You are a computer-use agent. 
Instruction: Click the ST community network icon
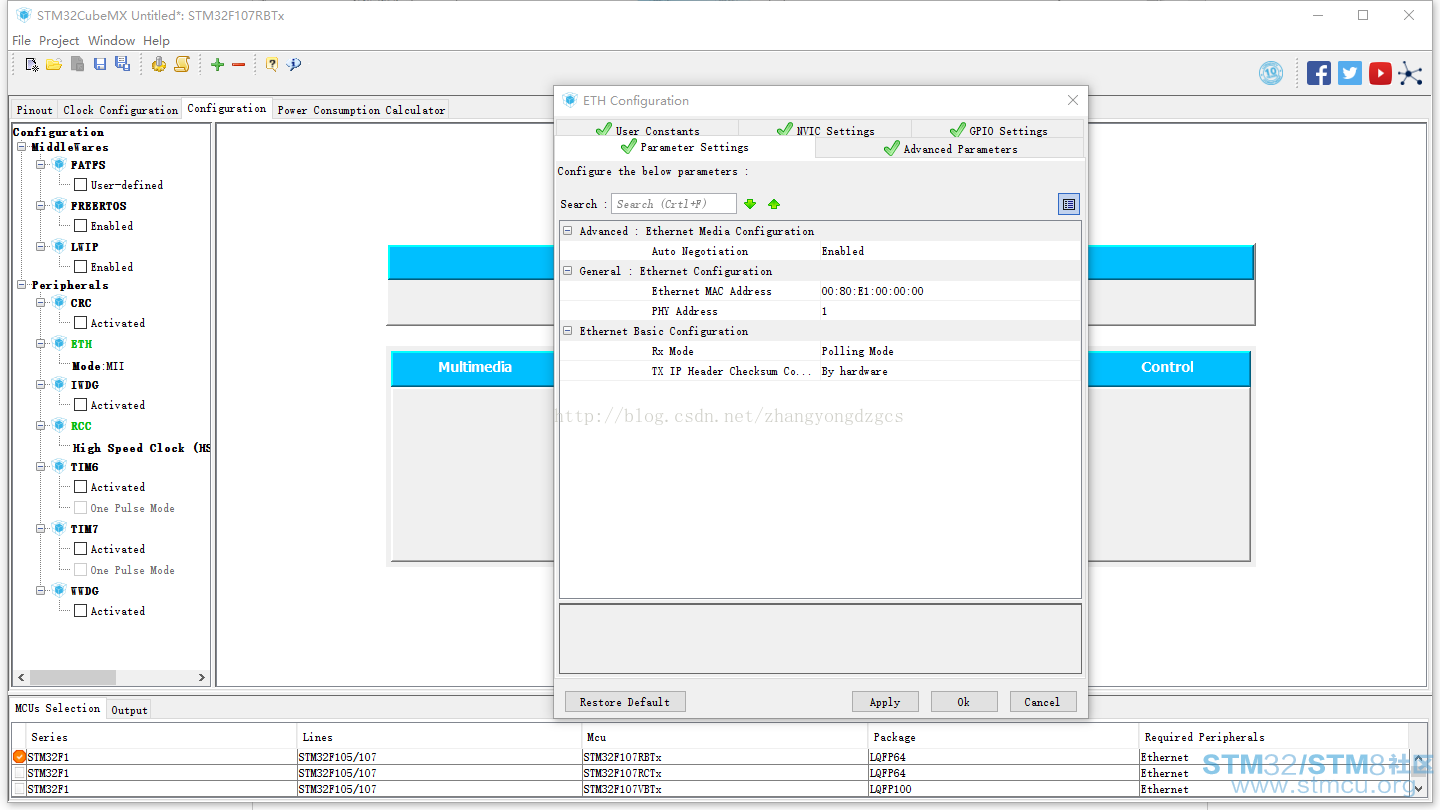(1410, 73)
